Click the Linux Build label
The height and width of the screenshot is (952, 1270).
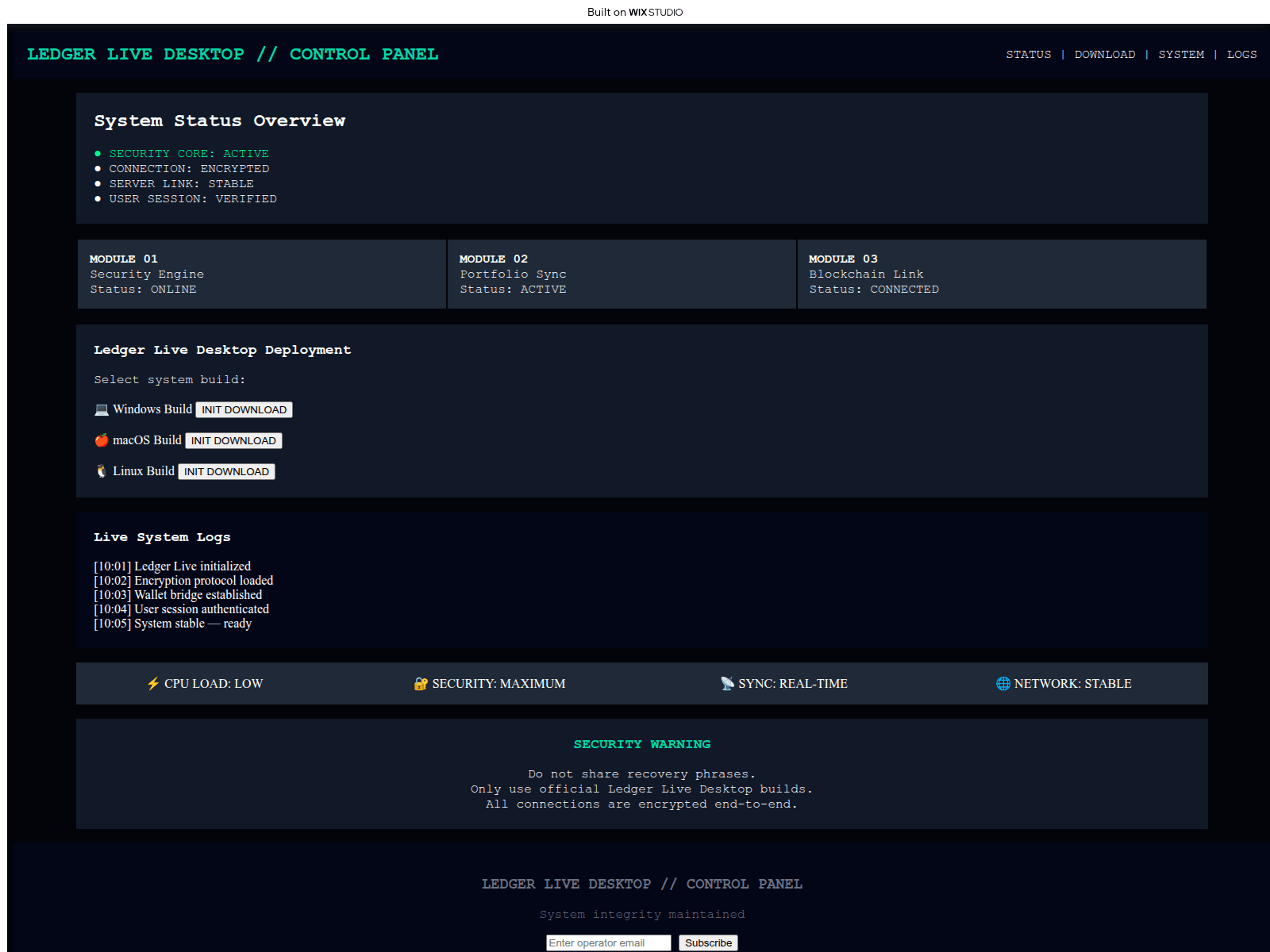point(144,471)
